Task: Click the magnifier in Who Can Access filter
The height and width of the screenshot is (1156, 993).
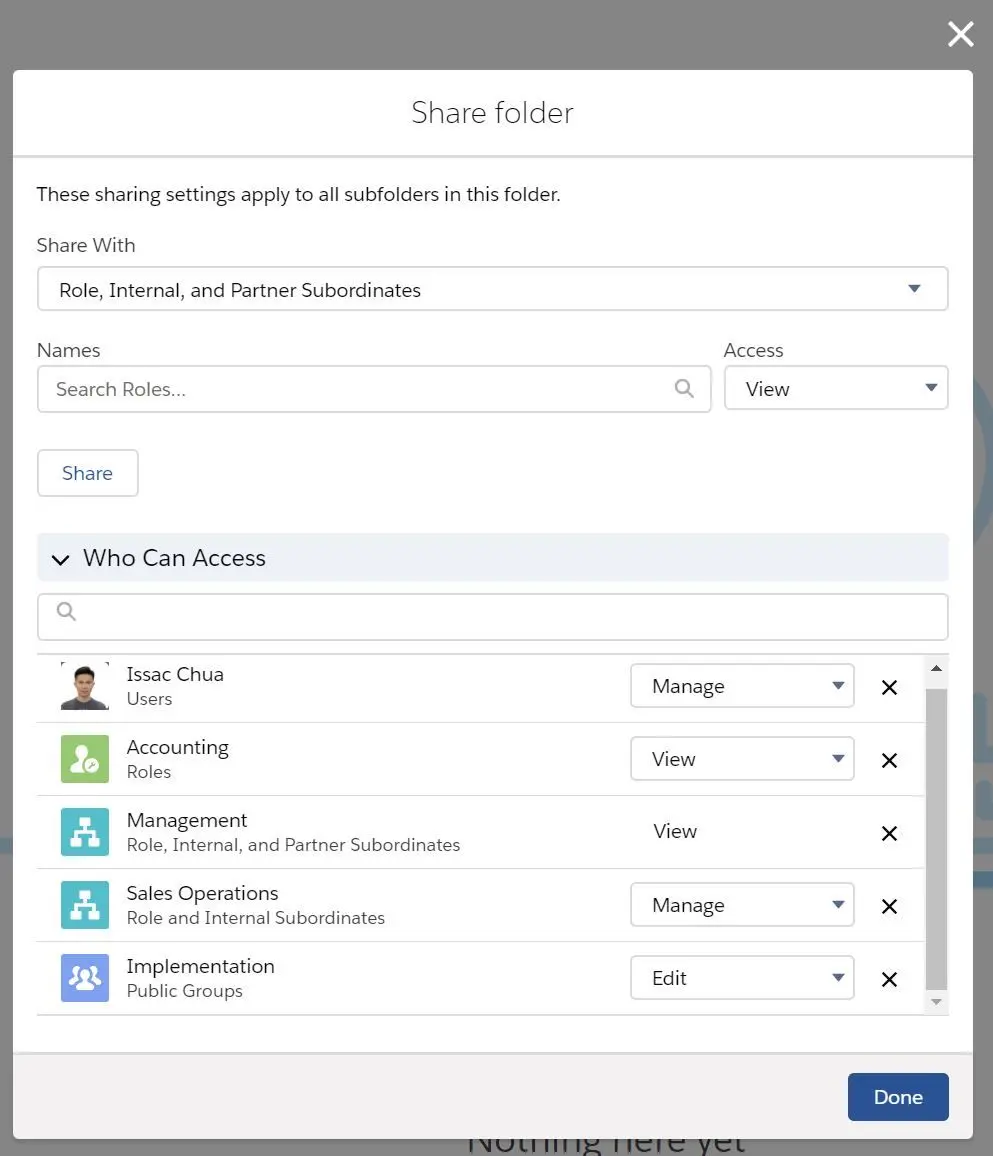Action: [x=66, y=611]
